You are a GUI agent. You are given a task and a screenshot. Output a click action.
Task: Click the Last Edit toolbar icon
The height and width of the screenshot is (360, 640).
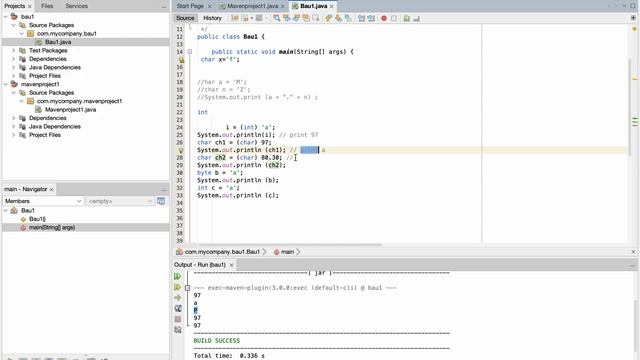(x=235, y=18)
